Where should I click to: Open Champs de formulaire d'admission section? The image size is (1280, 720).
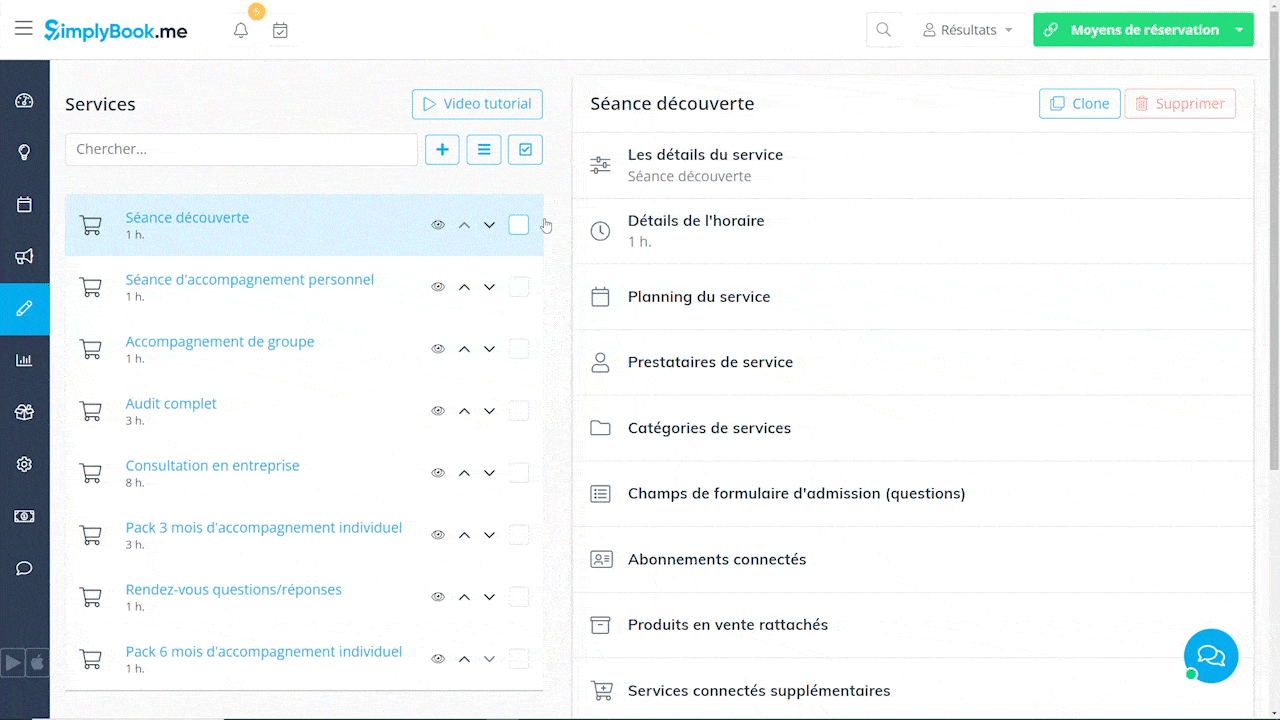click(x=912, y=494)
